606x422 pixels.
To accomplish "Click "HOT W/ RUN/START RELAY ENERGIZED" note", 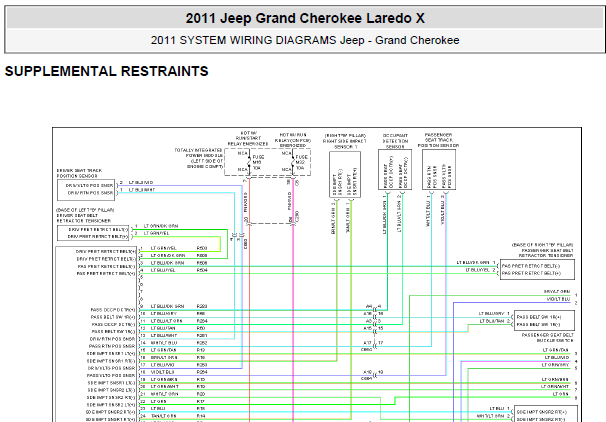I will [x=248, y=138].
